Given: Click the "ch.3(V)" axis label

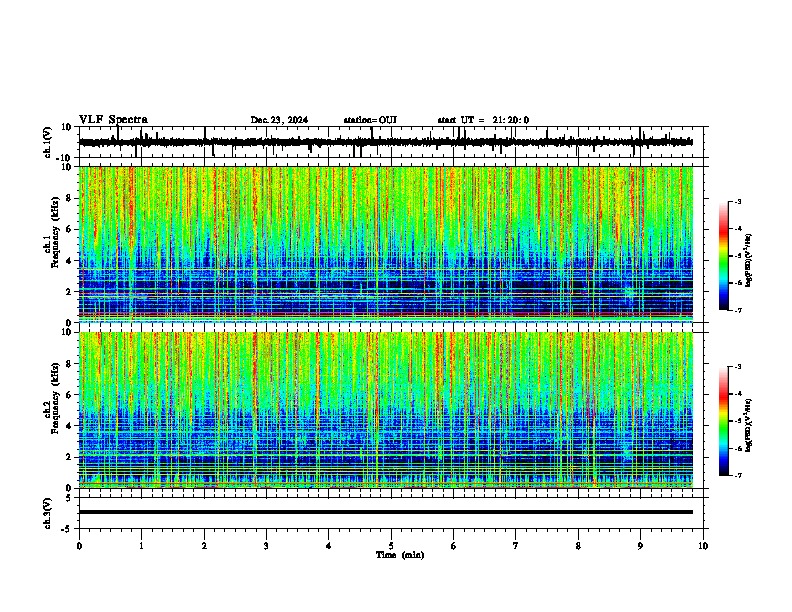Looking at the screenshot, I should 48,513.
